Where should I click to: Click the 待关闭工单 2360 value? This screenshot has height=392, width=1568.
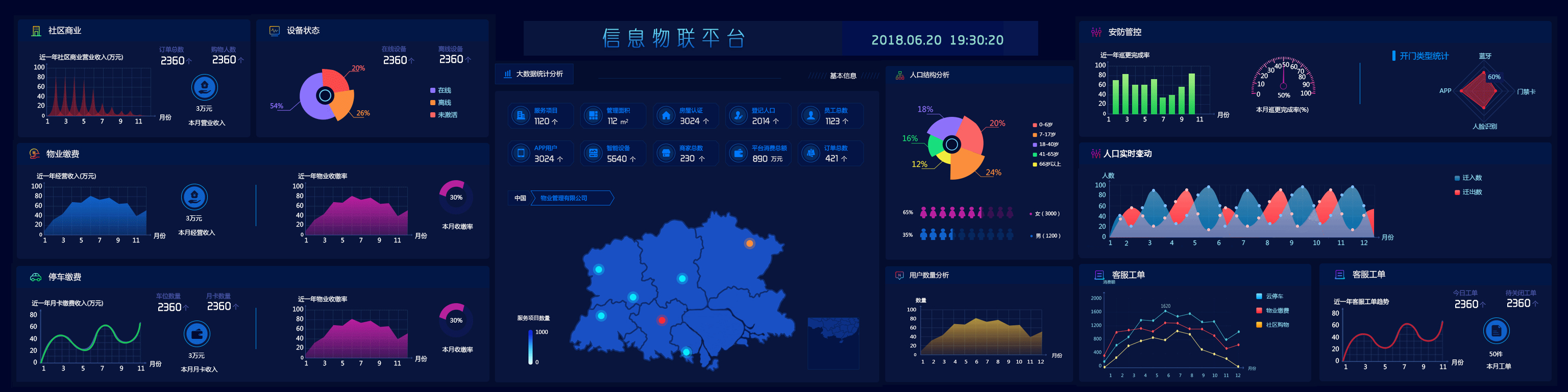[x=1518, y=304]
